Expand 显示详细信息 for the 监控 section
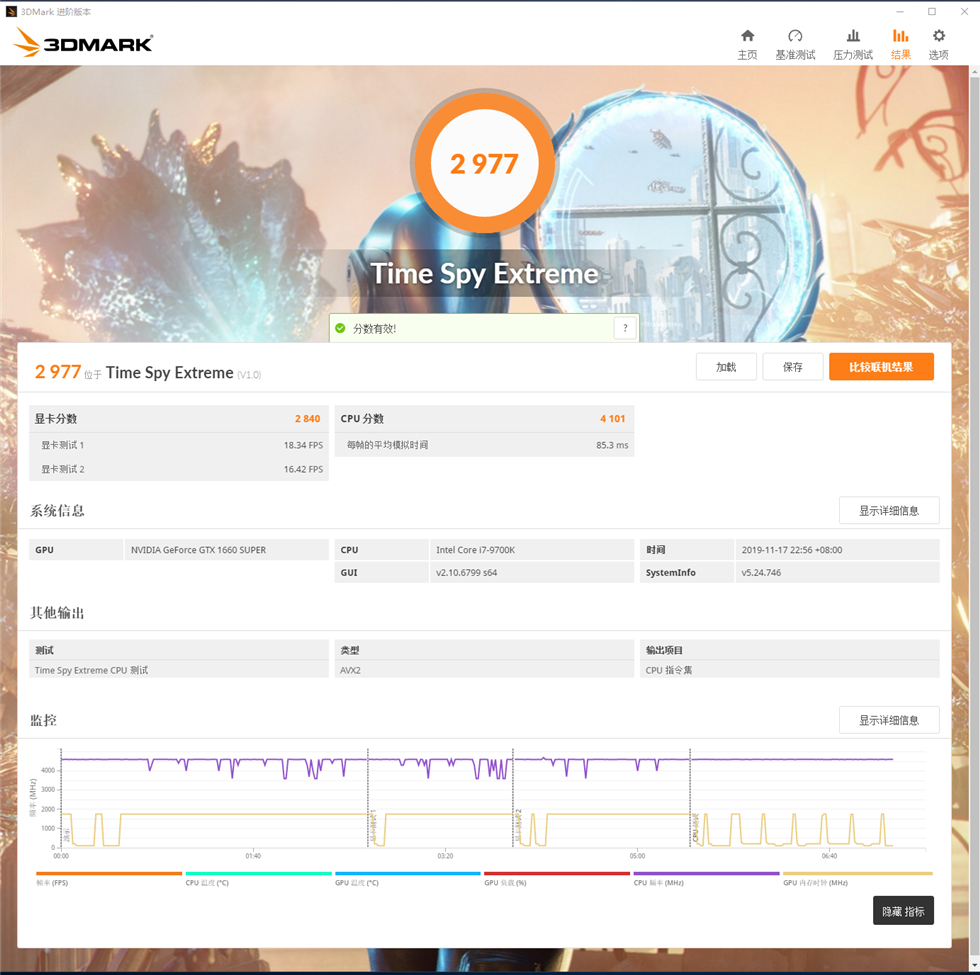980x975 pixels. coord(888,719)
